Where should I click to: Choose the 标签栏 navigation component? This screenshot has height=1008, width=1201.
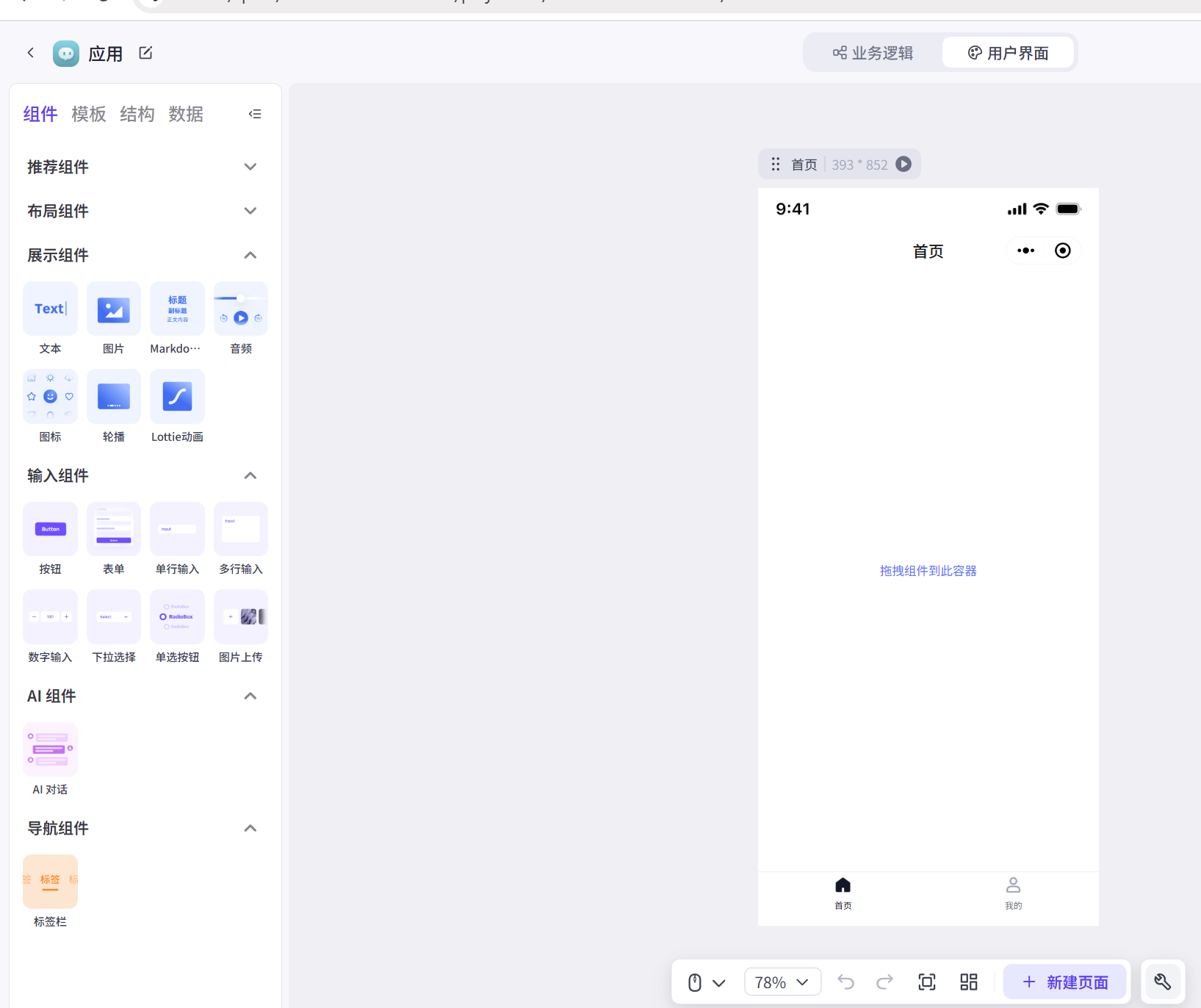pos(50,881)
